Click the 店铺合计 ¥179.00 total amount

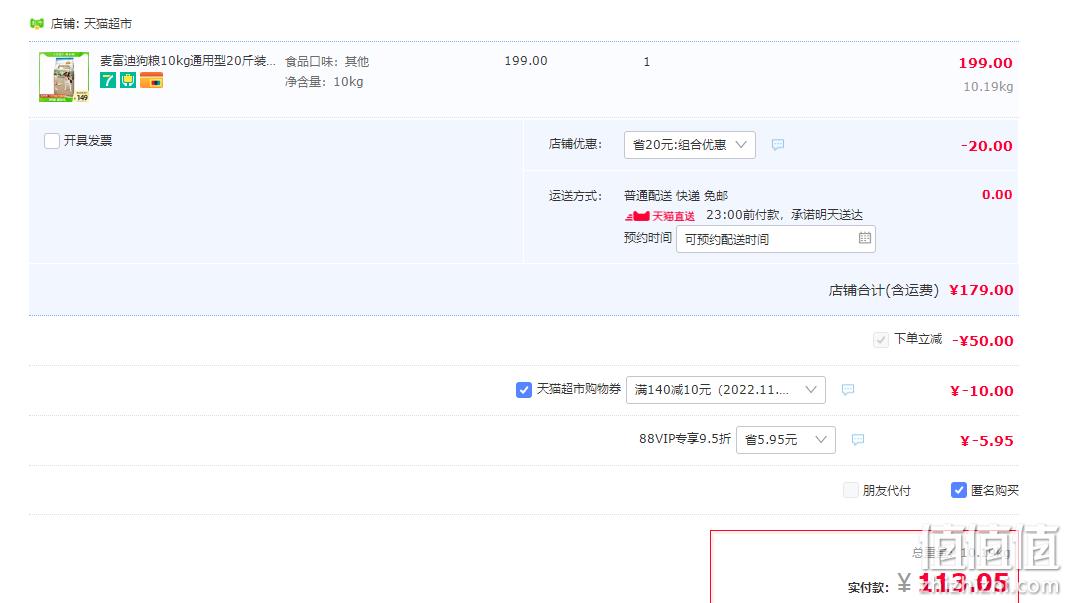point(981,290)
